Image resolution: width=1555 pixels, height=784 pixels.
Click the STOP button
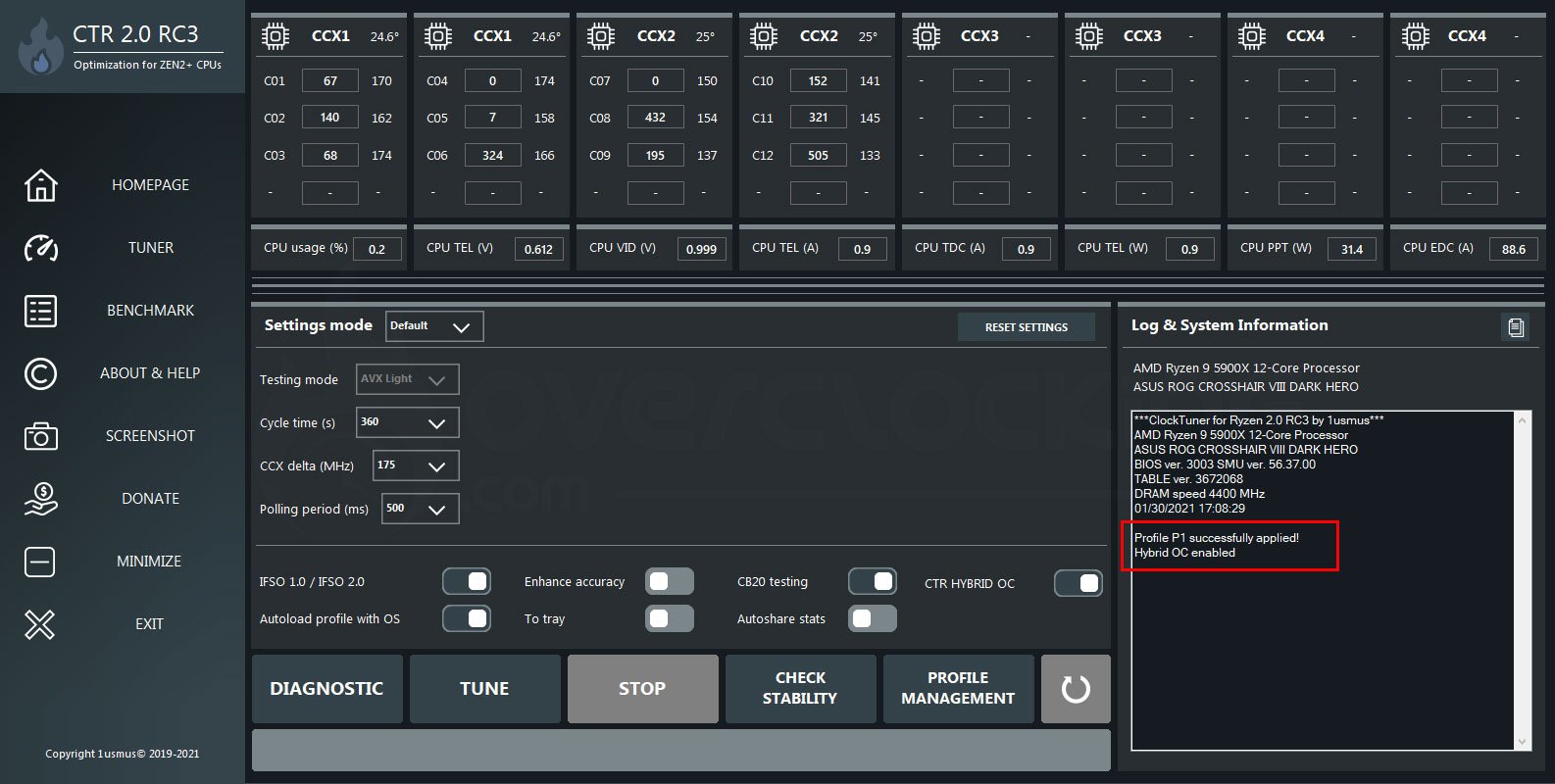pyautogui.click(x=643, y=689)
